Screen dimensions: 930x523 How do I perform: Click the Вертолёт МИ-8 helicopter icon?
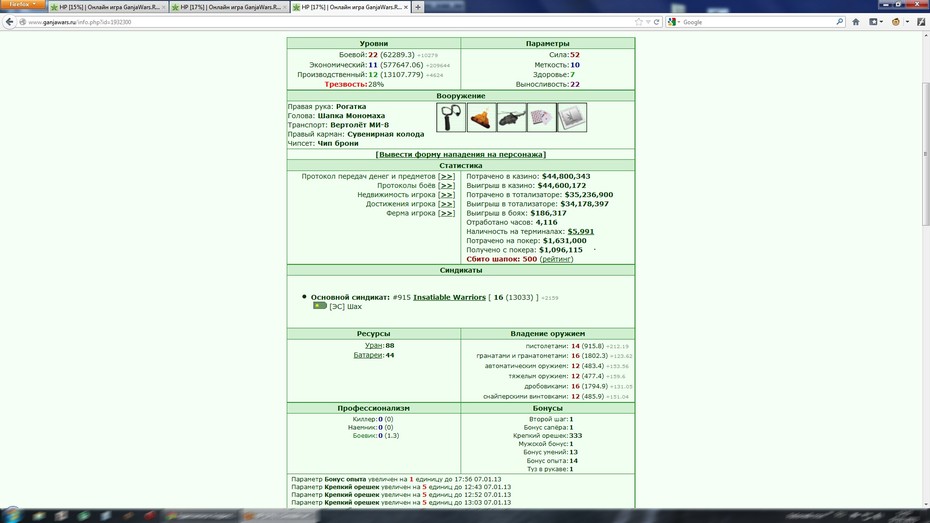click(x=511, y=117)
